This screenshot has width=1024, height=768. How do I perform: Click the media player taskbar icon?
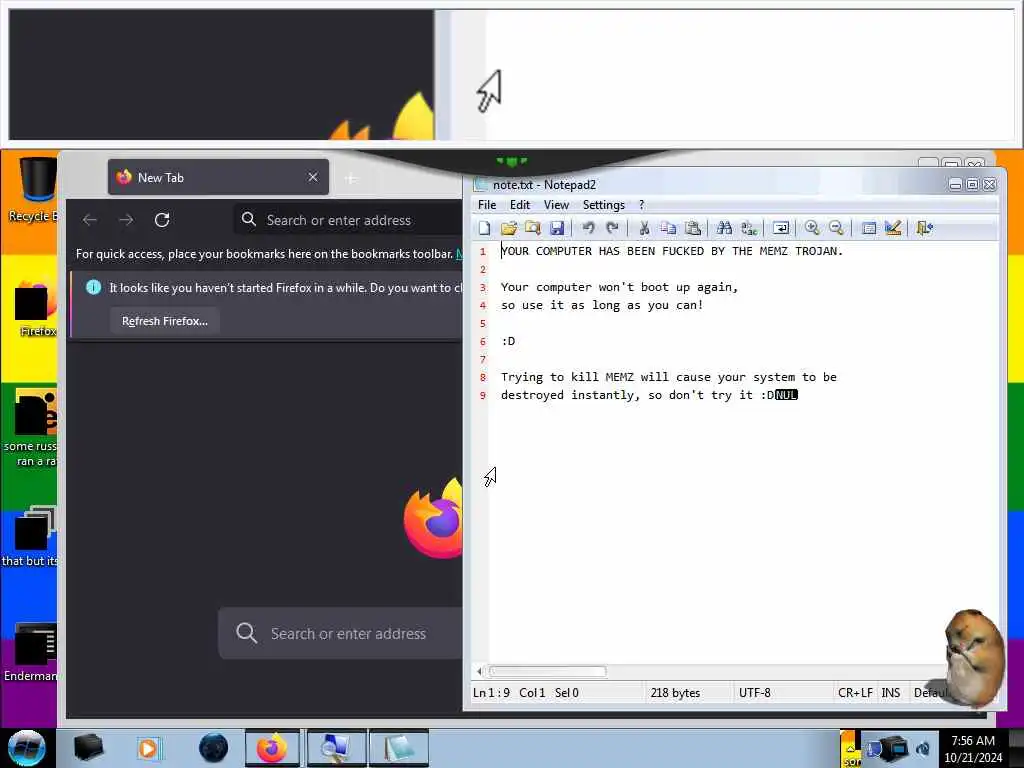pyautogui.click(x=148, y=748)
